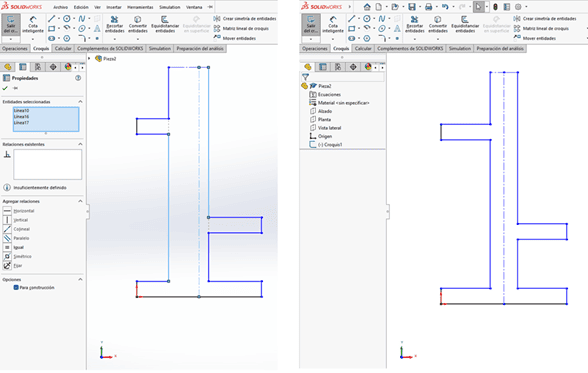Open Line tool dropdown arrow in left window

(x=58, y=18)
